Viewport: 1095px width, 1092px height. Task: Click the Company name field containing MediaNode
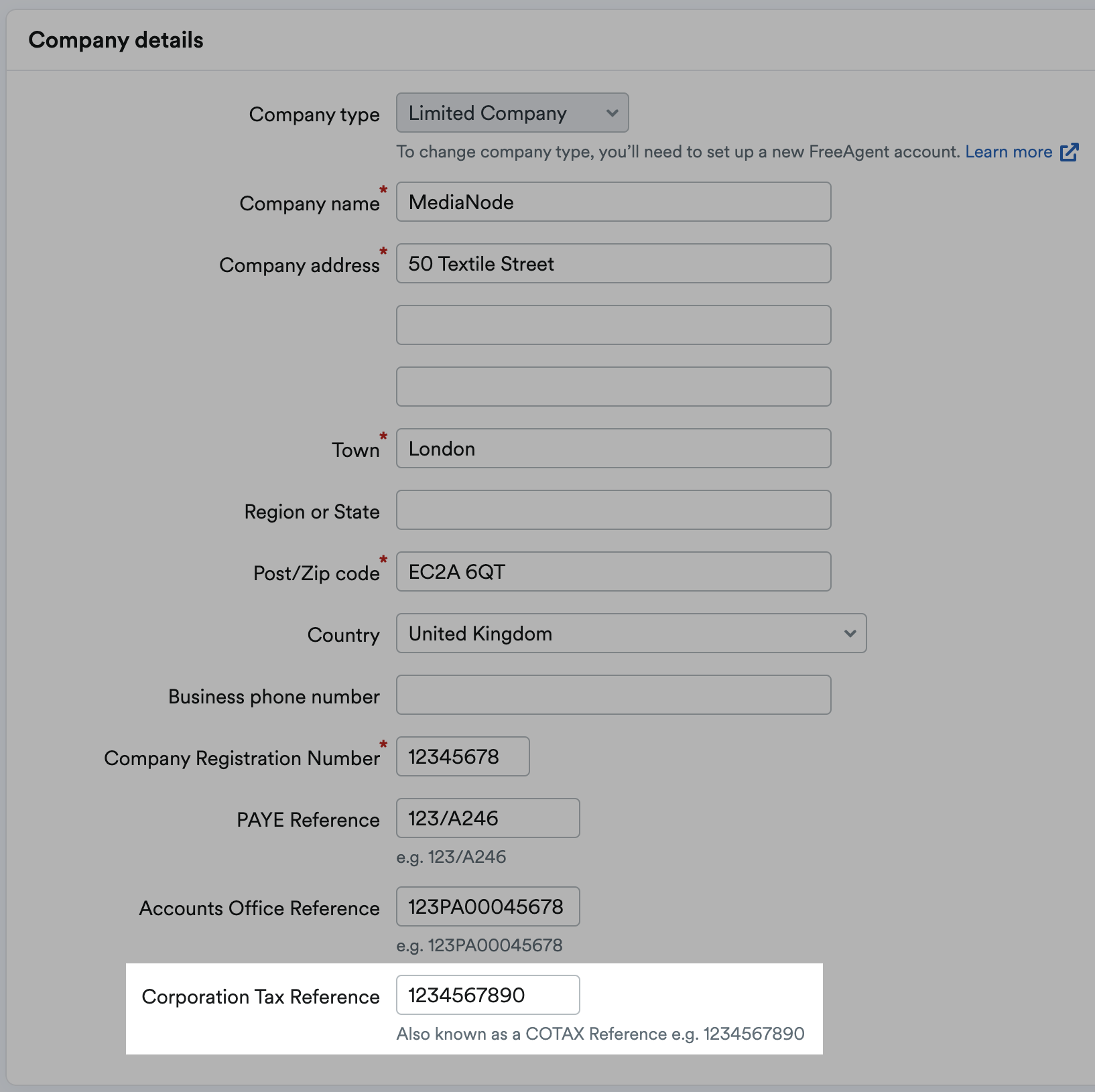pyautogui.click(x=613, y=202)
